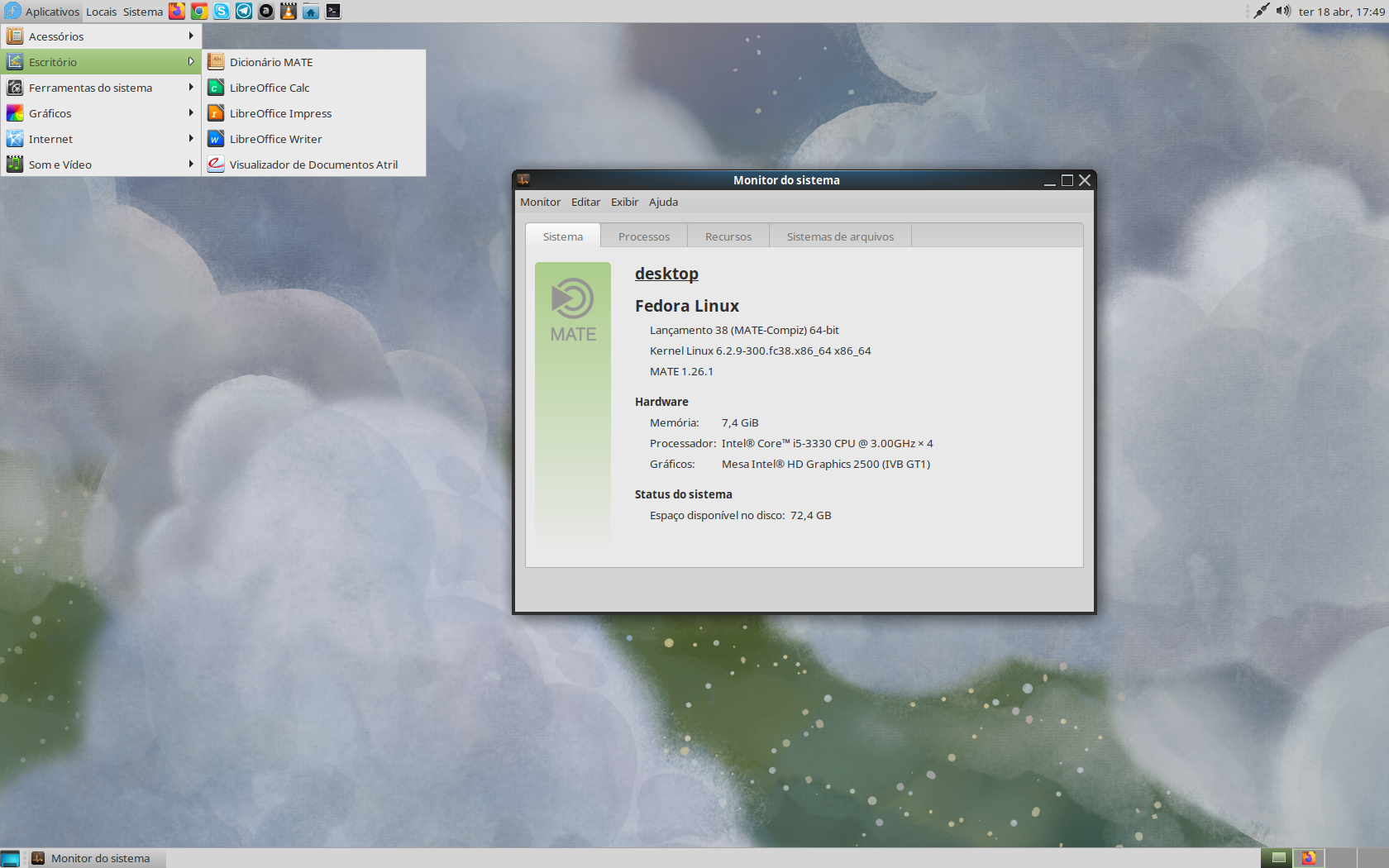The height and width of the screenshot is (868, 1389).
Task: Switch to the Recursos tab
Action: (728, 236)
